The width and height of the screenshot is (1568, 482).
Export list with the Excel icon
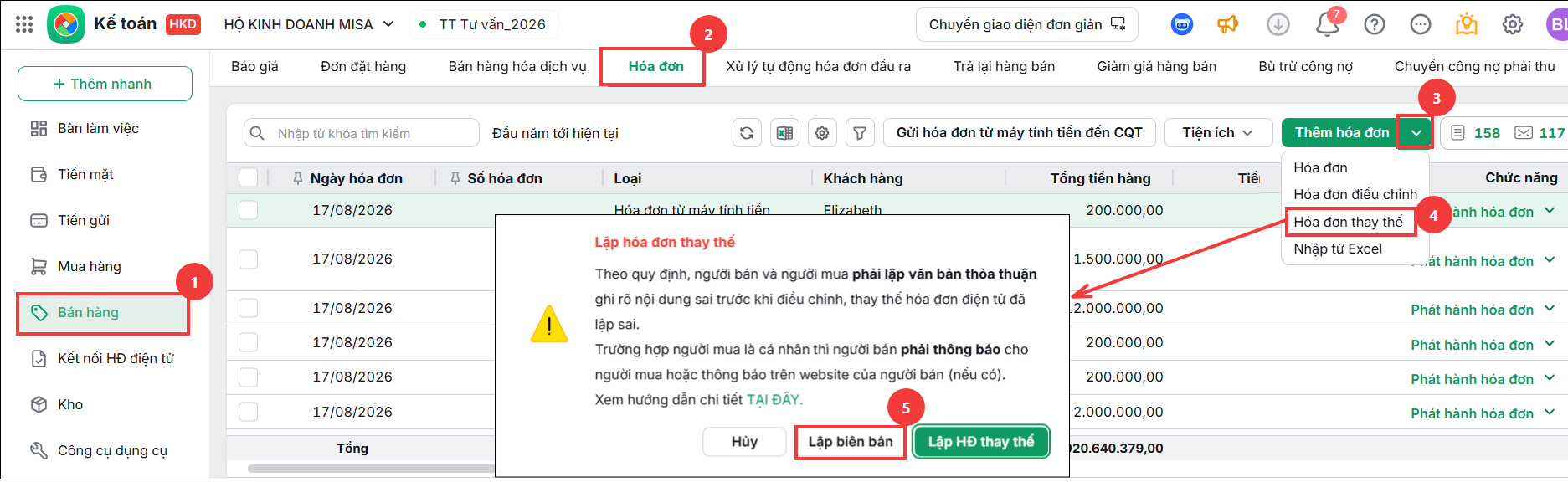tap(784, 133)
